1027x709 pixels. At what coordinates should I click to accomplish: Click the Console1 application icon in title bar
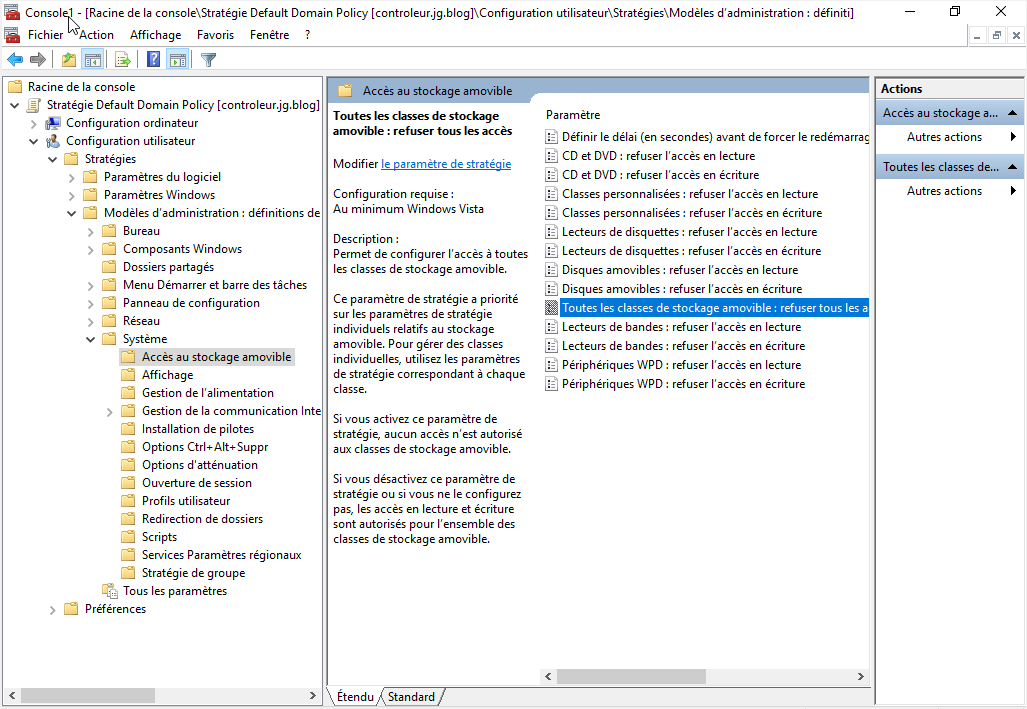coord(12,12)
